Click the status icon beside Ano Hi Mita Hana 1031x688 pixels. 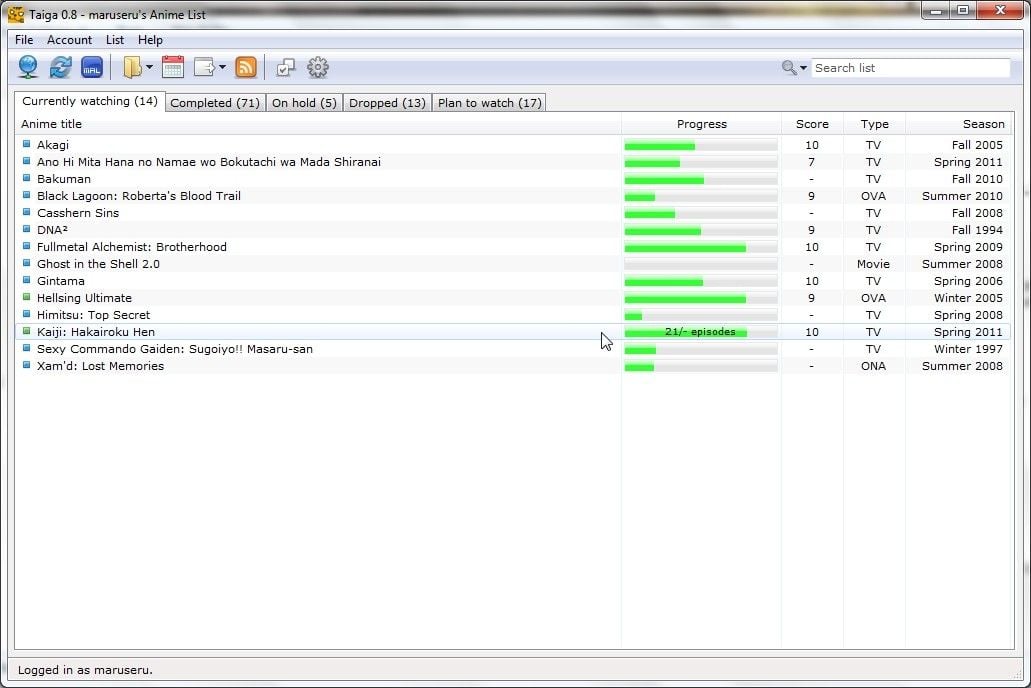(x=26, y=161)
